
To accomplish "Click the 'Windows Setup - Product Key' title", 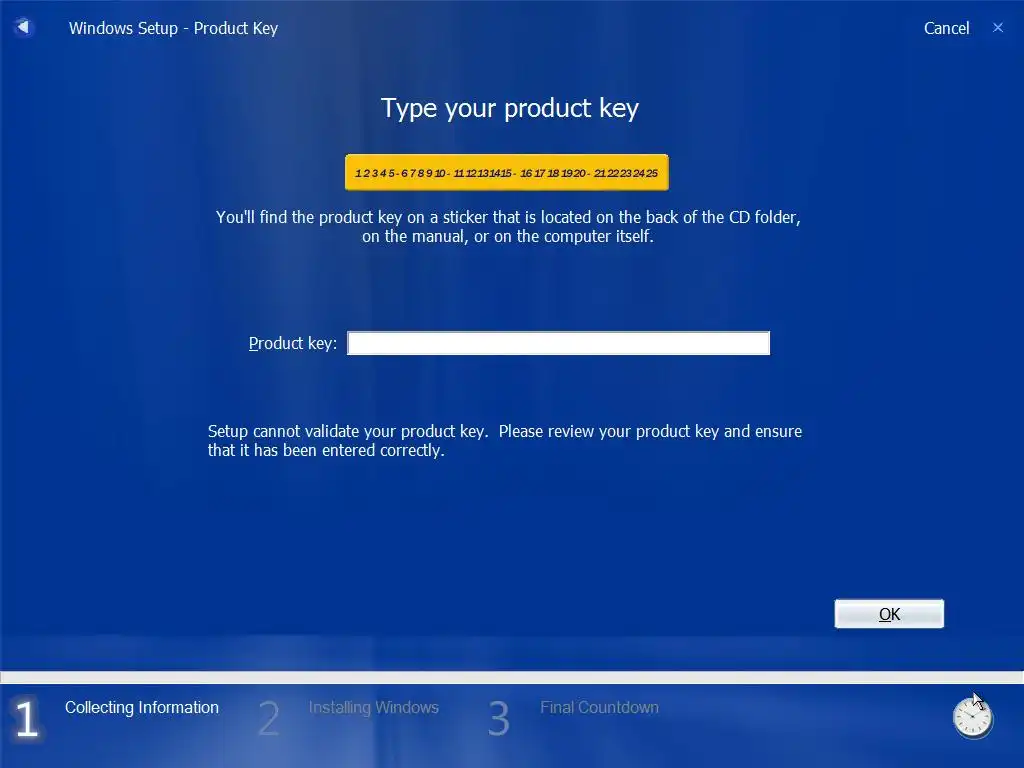I will (173, 28).
